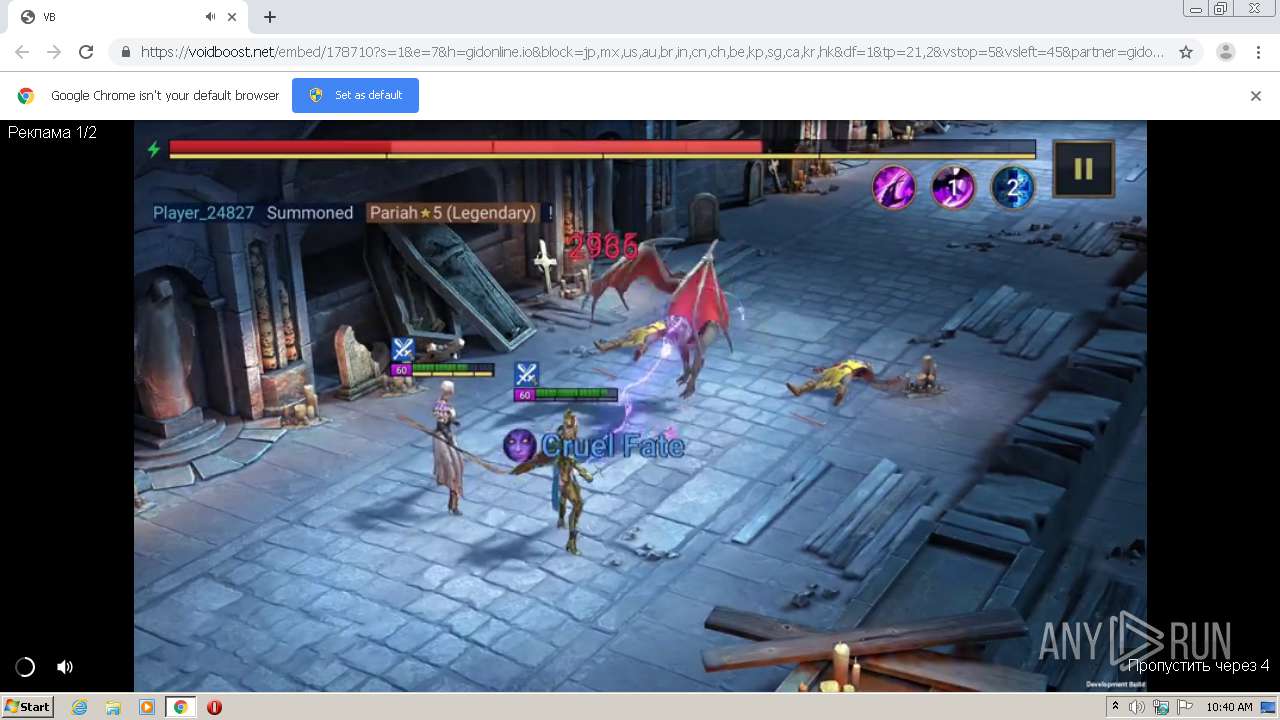Mute the video ad with speaker icon
Image resolution: width=1280 pixels, height=720 pixels.
coord(65,667)
